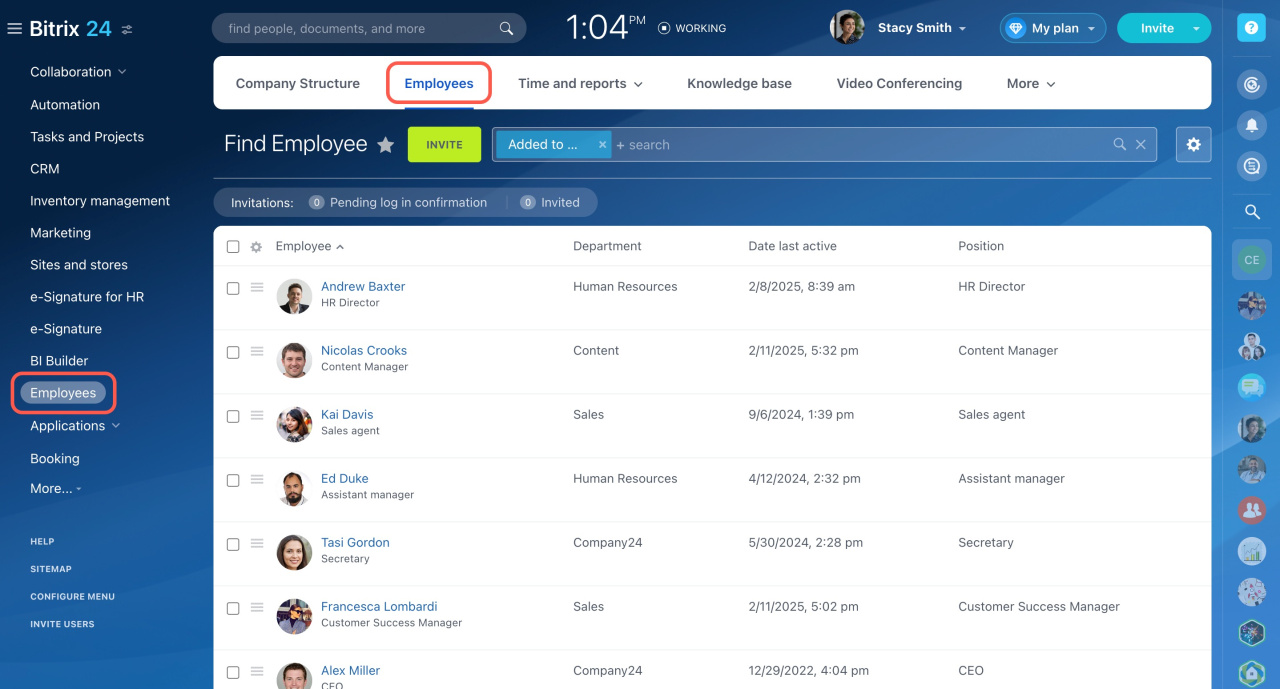Click Pending log in confirmation filter
The height and width of the screenshot is (689, 1280).
point(398,202)
